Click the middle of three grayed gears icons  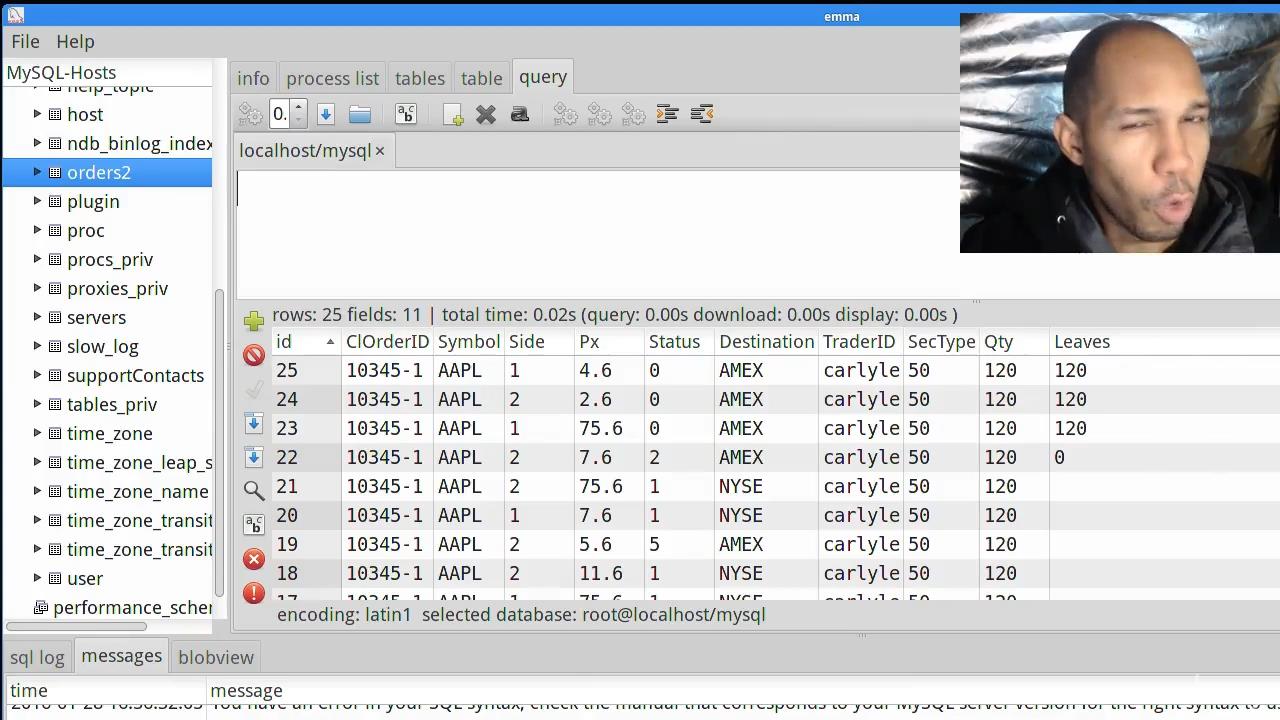pyautogui.click(x=600, y=115)
